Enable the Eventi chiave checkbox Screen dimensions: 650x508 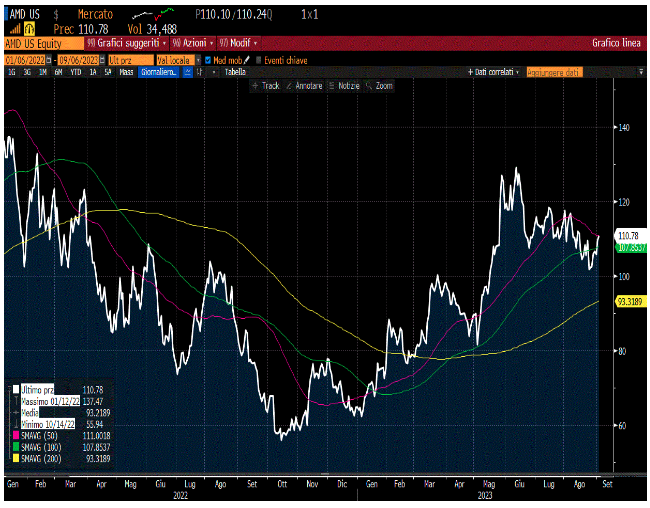[x=259, y=60]
